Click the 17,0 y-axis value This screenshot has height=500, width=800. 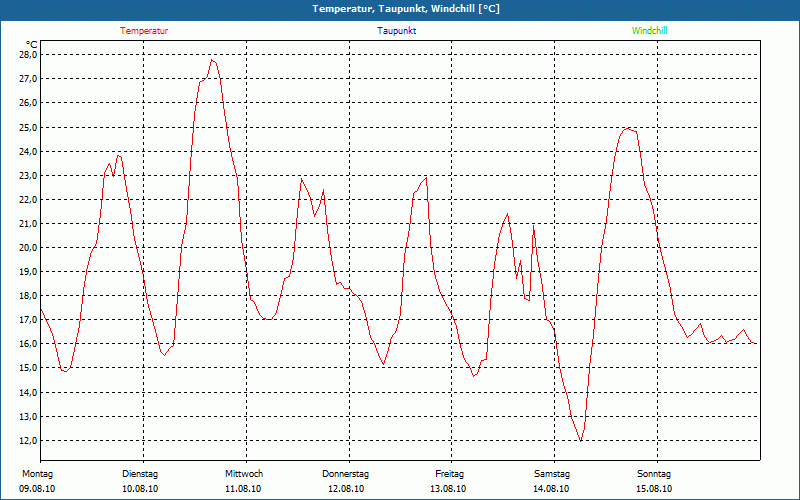(x=28, y=320)
